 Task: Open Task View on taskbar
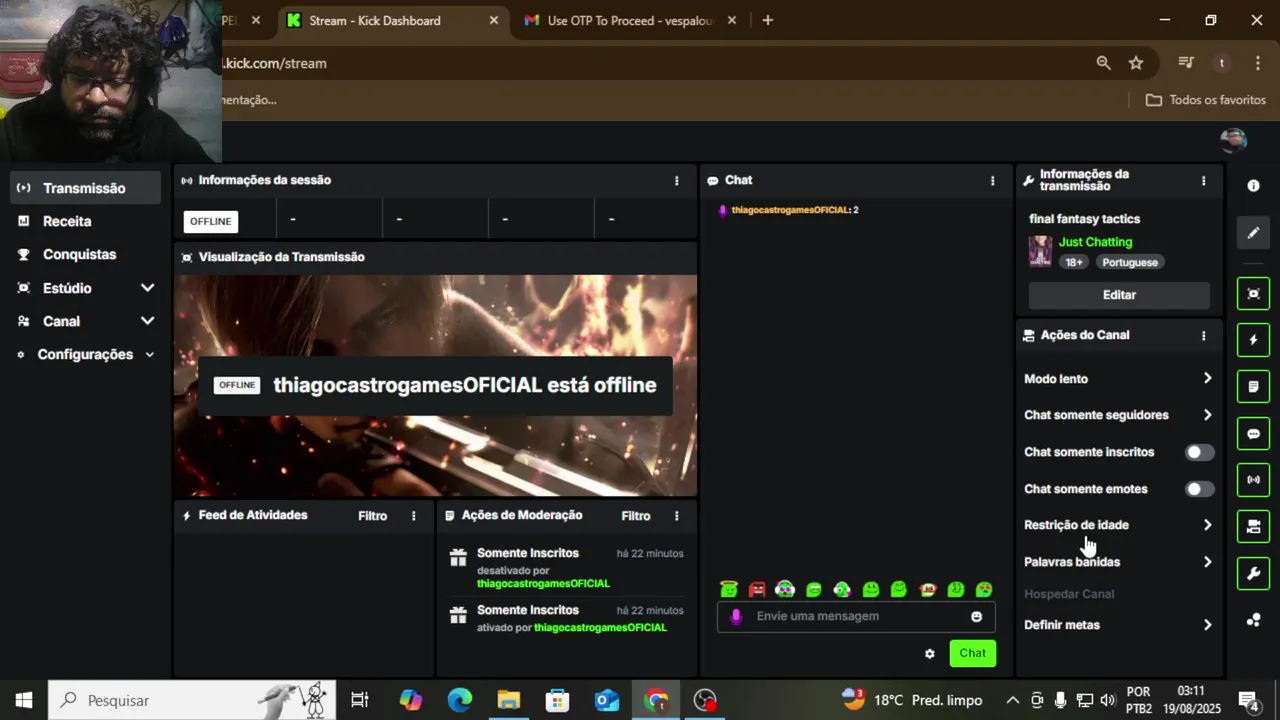point(360,700)
